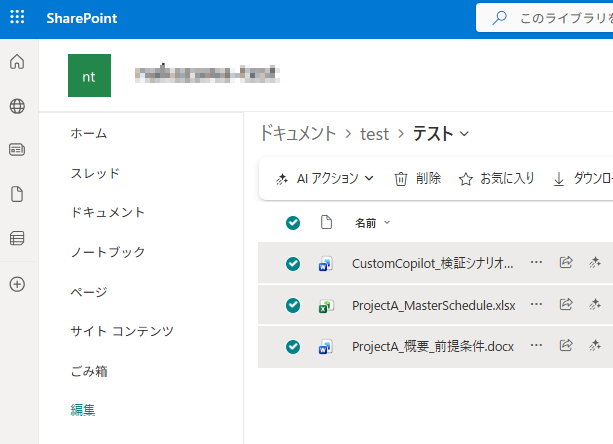The height and width of the screenshot is (444, 613).
Task: Open My lists rail icon
Action: pos(17,238)
